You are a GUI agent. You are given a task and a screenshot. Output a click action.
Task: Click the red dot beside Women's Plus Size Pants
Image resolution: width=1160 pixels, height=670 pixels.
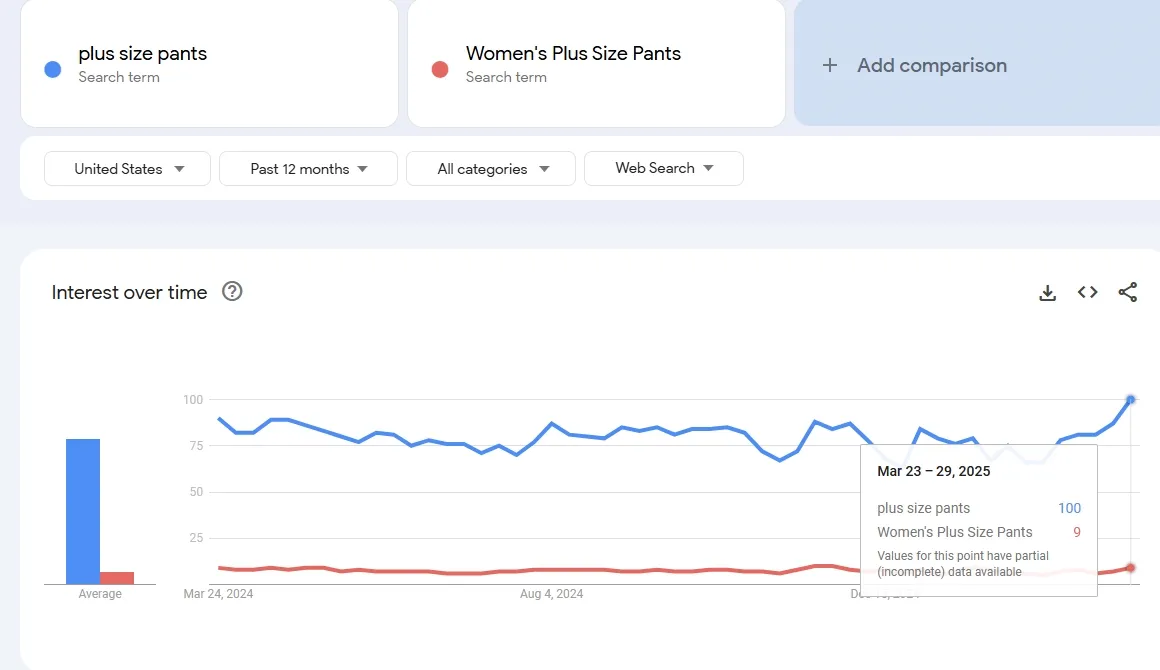coord(439,69)
